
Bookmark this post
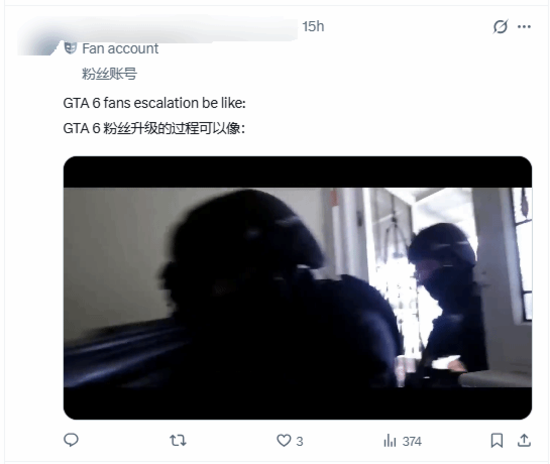point(497,441)
